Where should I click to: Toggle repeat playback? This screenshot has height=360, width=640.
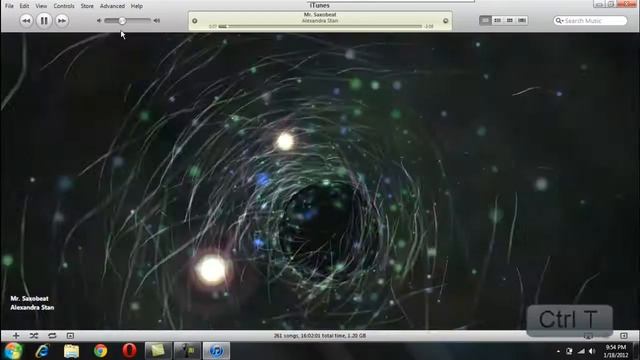pyautogui.click(x=52, y=336)
